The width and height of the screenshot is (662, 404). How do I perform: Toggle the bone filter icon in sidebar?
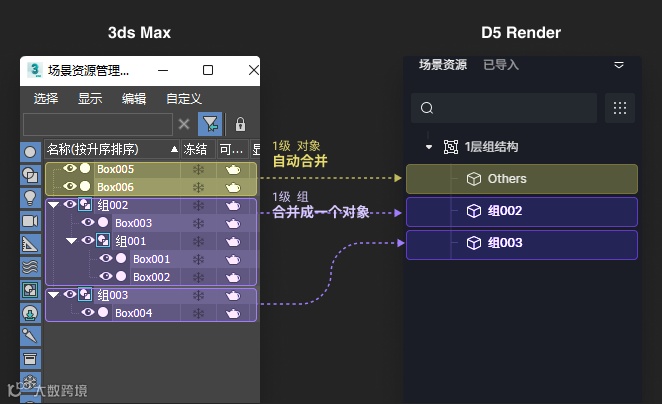(30, 336)
